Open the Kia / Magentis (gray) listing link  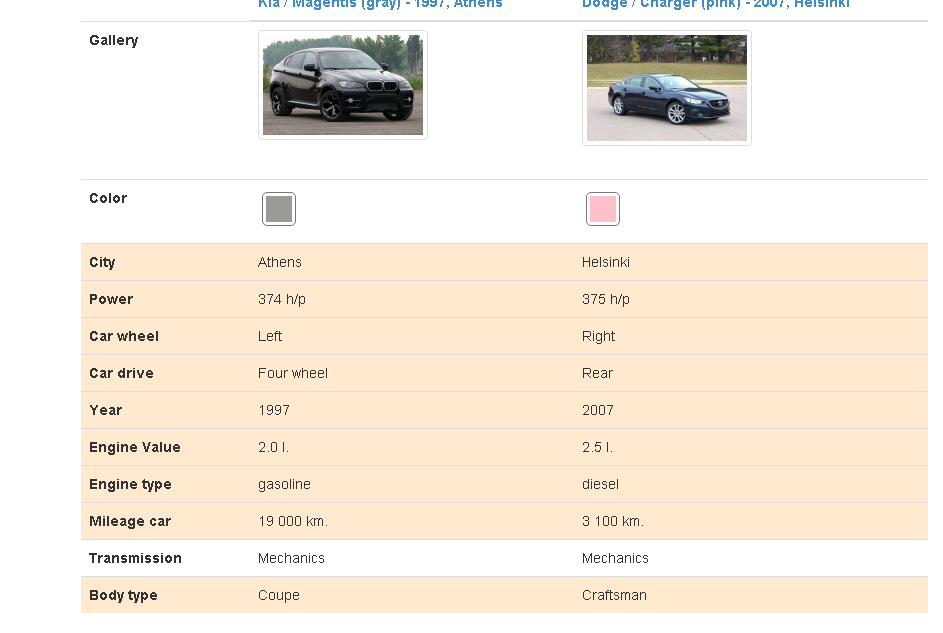[x=380, y=4]
